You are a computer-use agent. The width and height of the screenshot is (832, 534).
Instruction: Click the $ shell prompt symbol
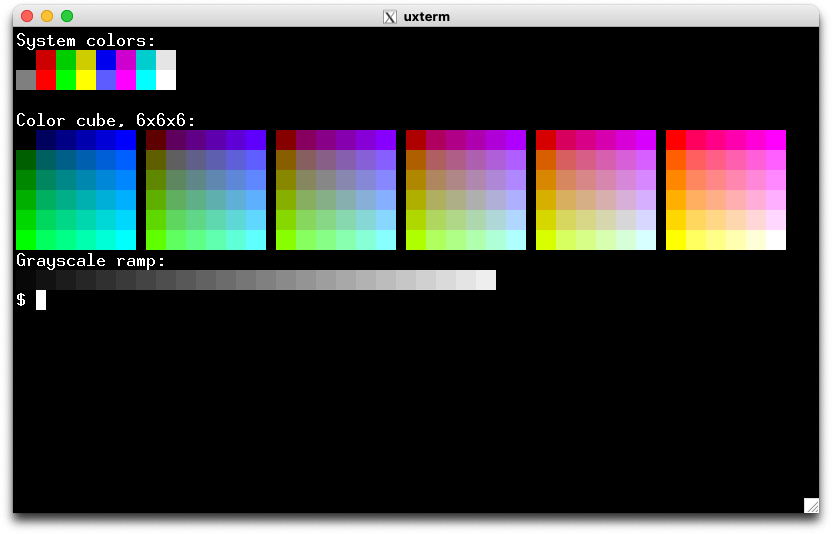(x=21, y=300)
